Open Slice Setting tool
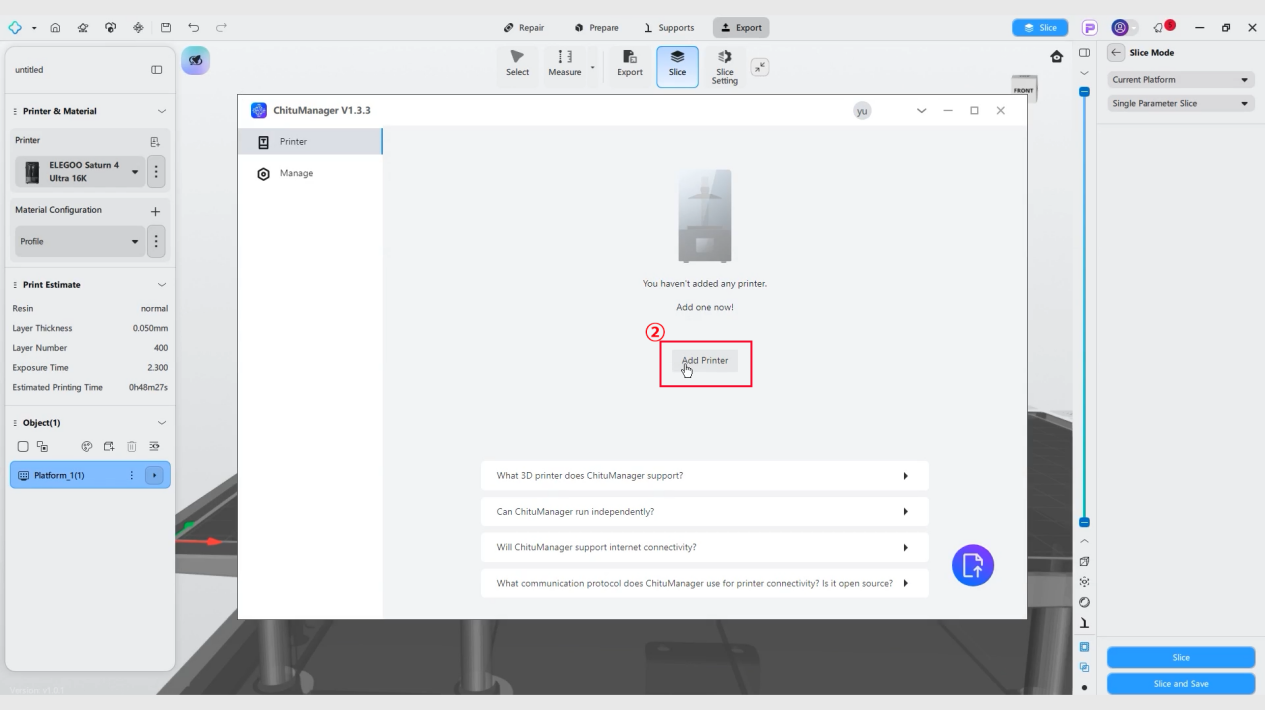Viewport: 1265px width, 710px height. (x=725, y=66)
